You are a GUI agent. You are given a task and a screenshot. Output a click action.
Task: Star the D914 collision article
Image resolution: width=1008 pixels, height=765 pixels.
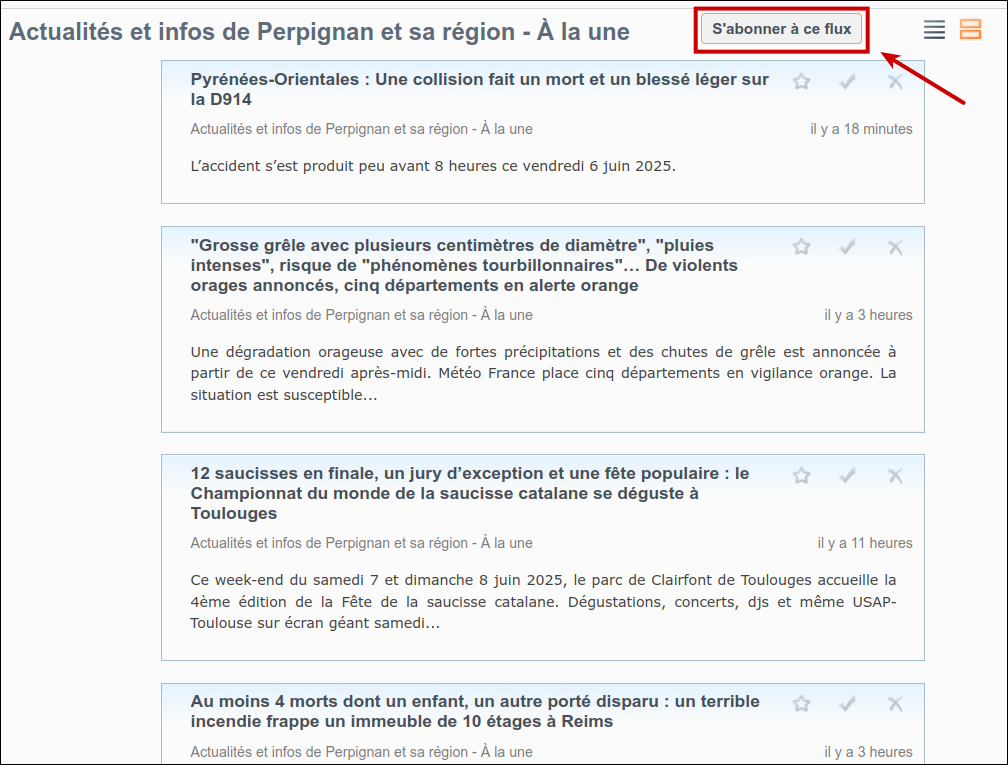click(801, 82)
